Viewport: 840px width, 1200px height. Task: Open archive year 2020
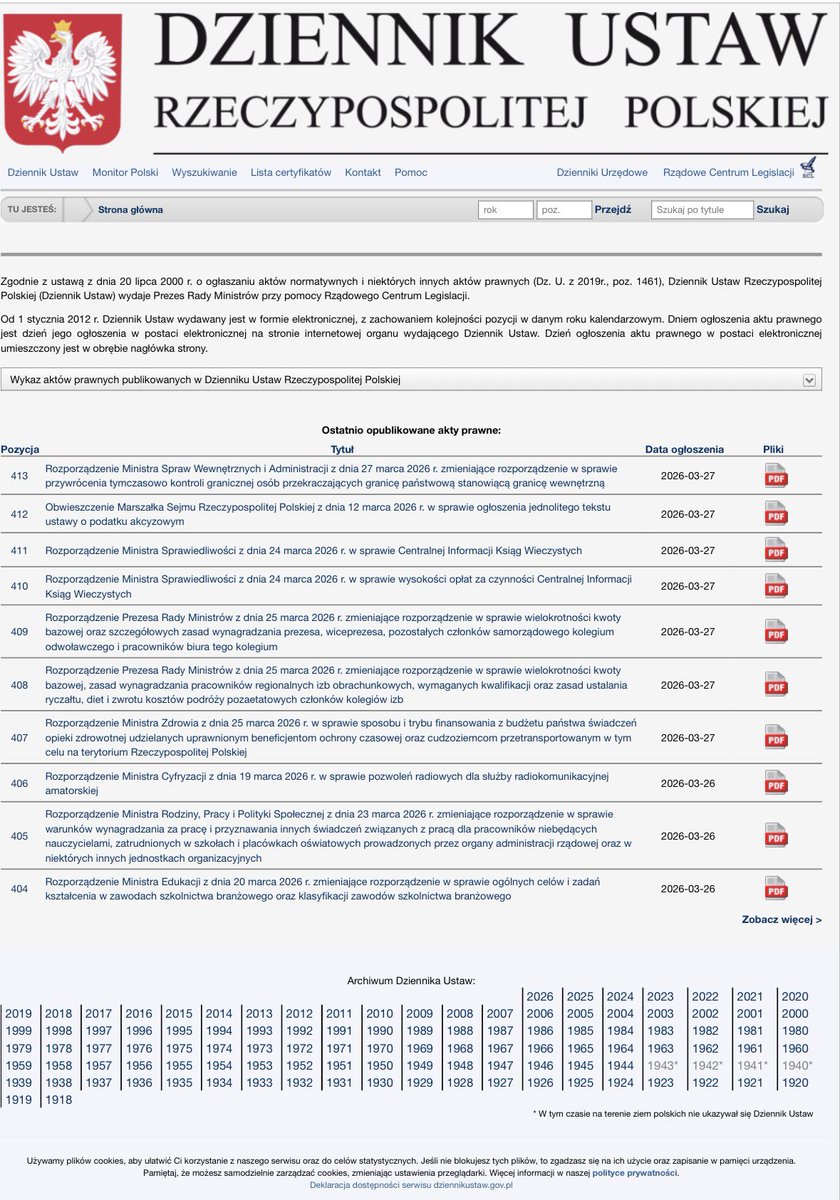(795, 996)
